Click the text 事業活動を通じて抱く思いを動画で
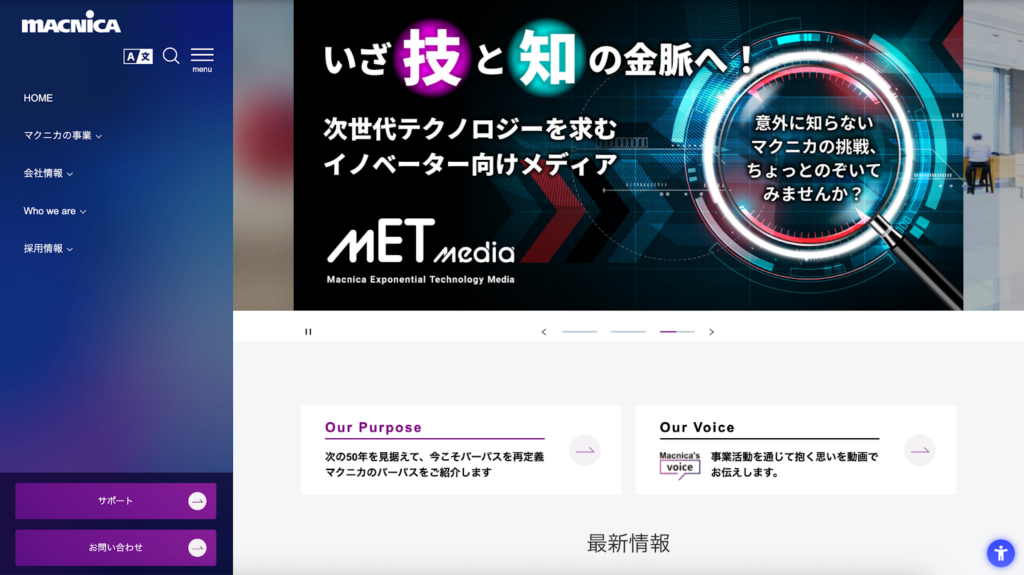Viewport: 1024px width, 575px height. coord(794,457)
